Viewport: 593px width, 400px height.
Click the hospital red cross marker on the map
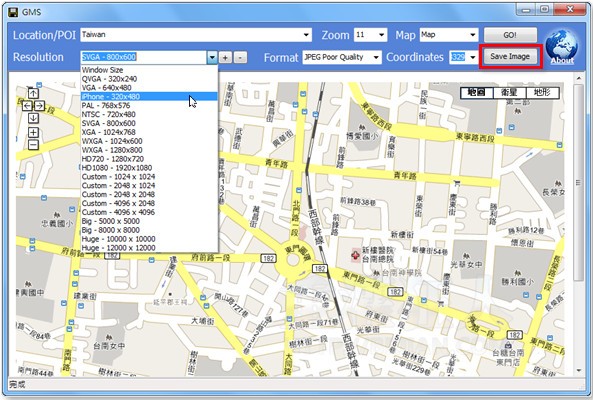pyautogui.click(x=355, y=255)
